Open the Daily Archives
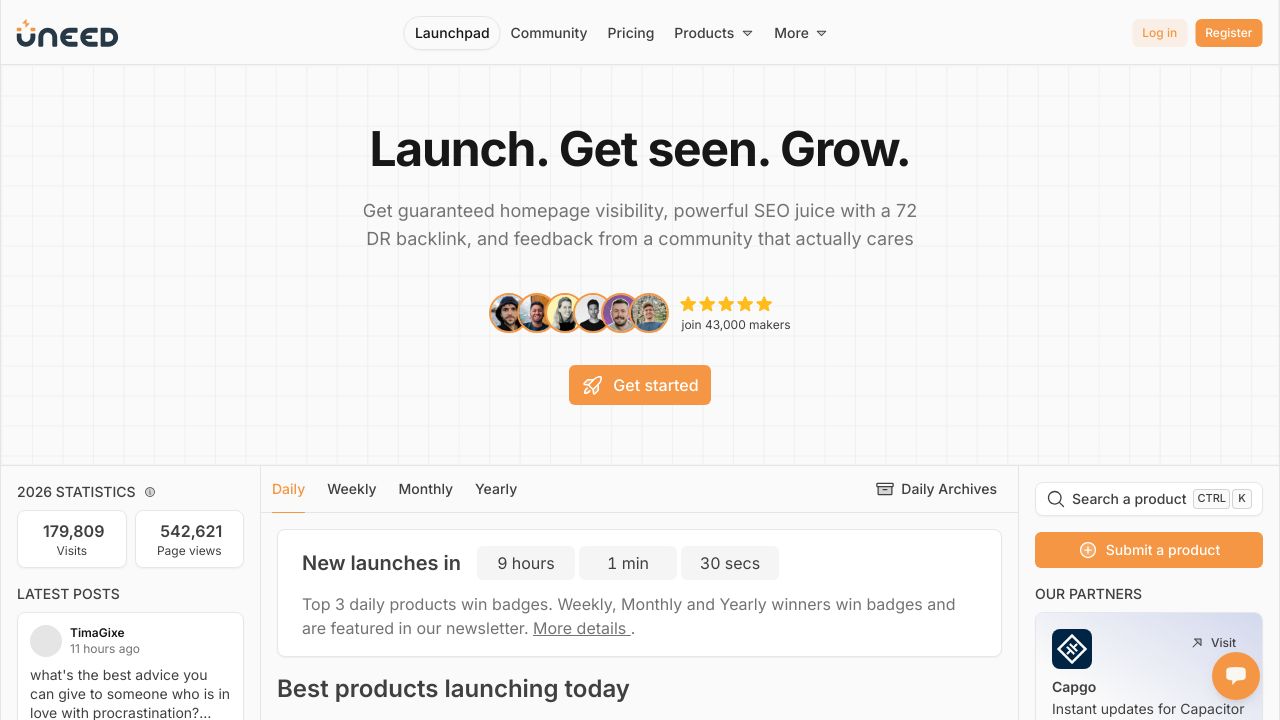This screenshot has width=1280, height=720. click(936, 489)
